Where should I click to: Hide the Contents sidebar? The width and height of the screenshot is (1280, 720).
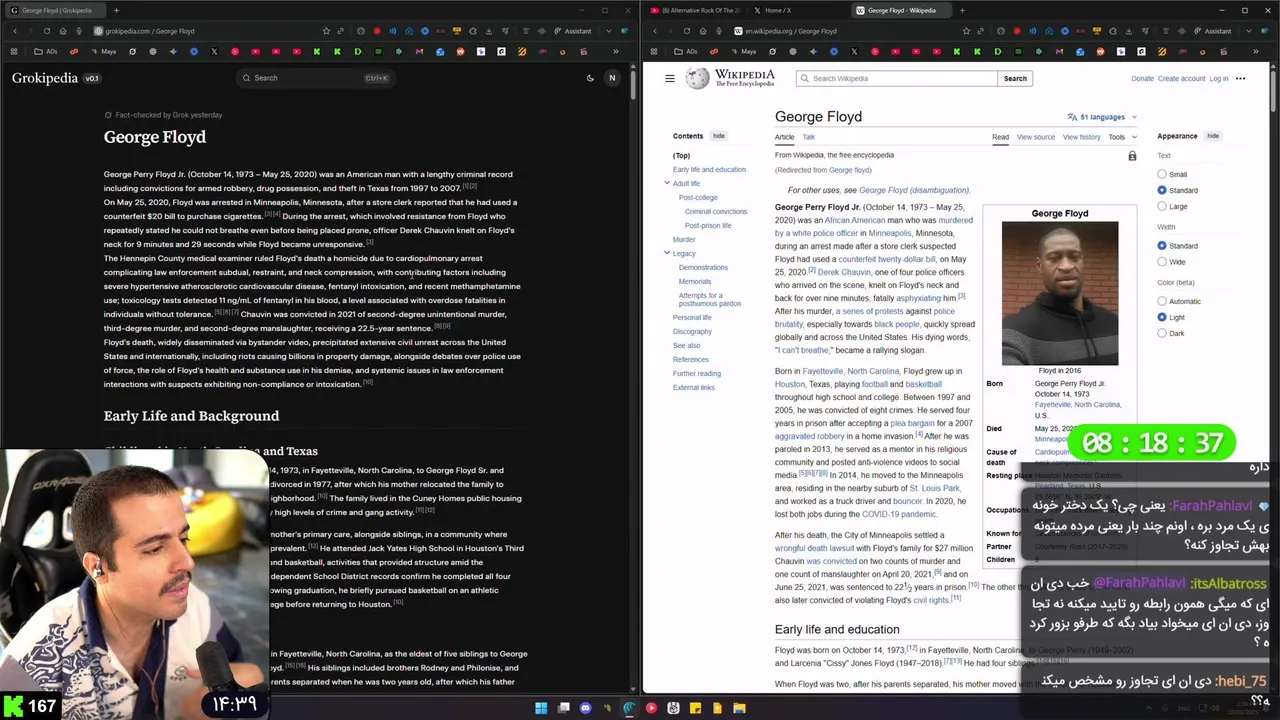(718, 136)
